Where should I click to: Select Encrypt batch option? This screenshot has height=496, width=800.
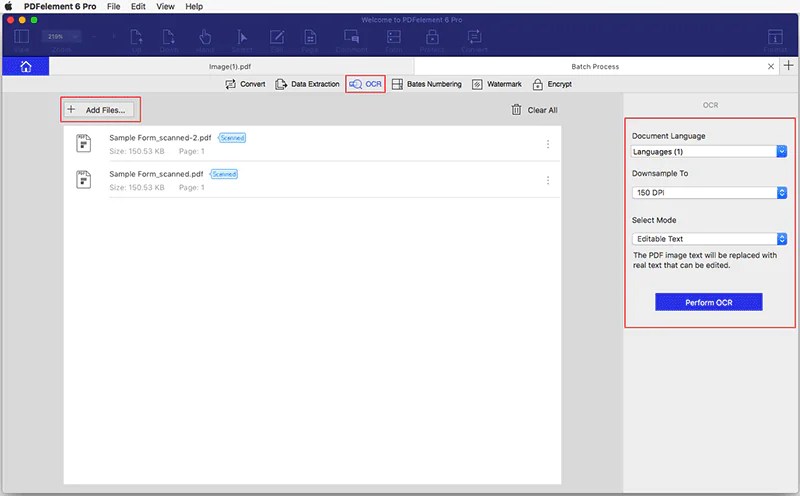[x=552, y=84]
